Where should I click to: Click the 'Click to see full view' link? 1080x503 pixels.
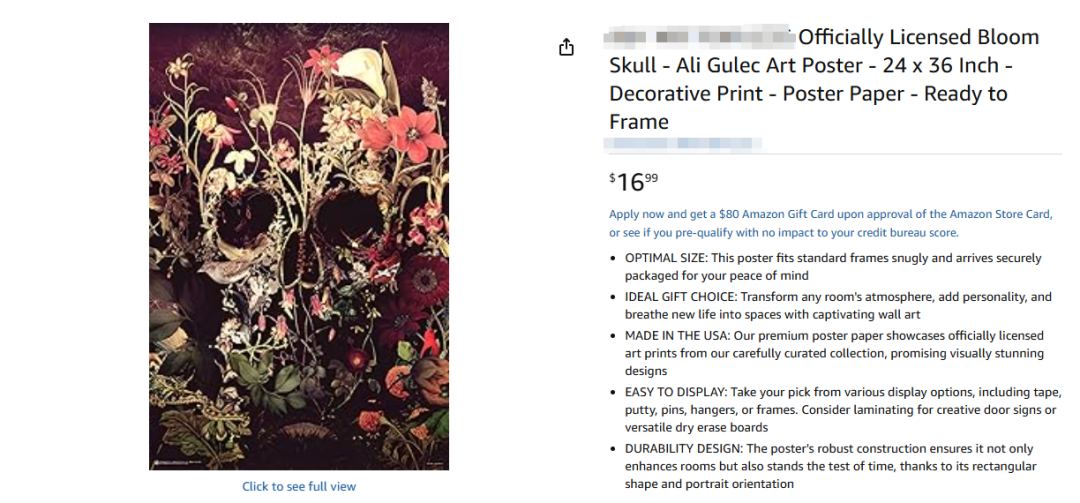tap(299, 487)
